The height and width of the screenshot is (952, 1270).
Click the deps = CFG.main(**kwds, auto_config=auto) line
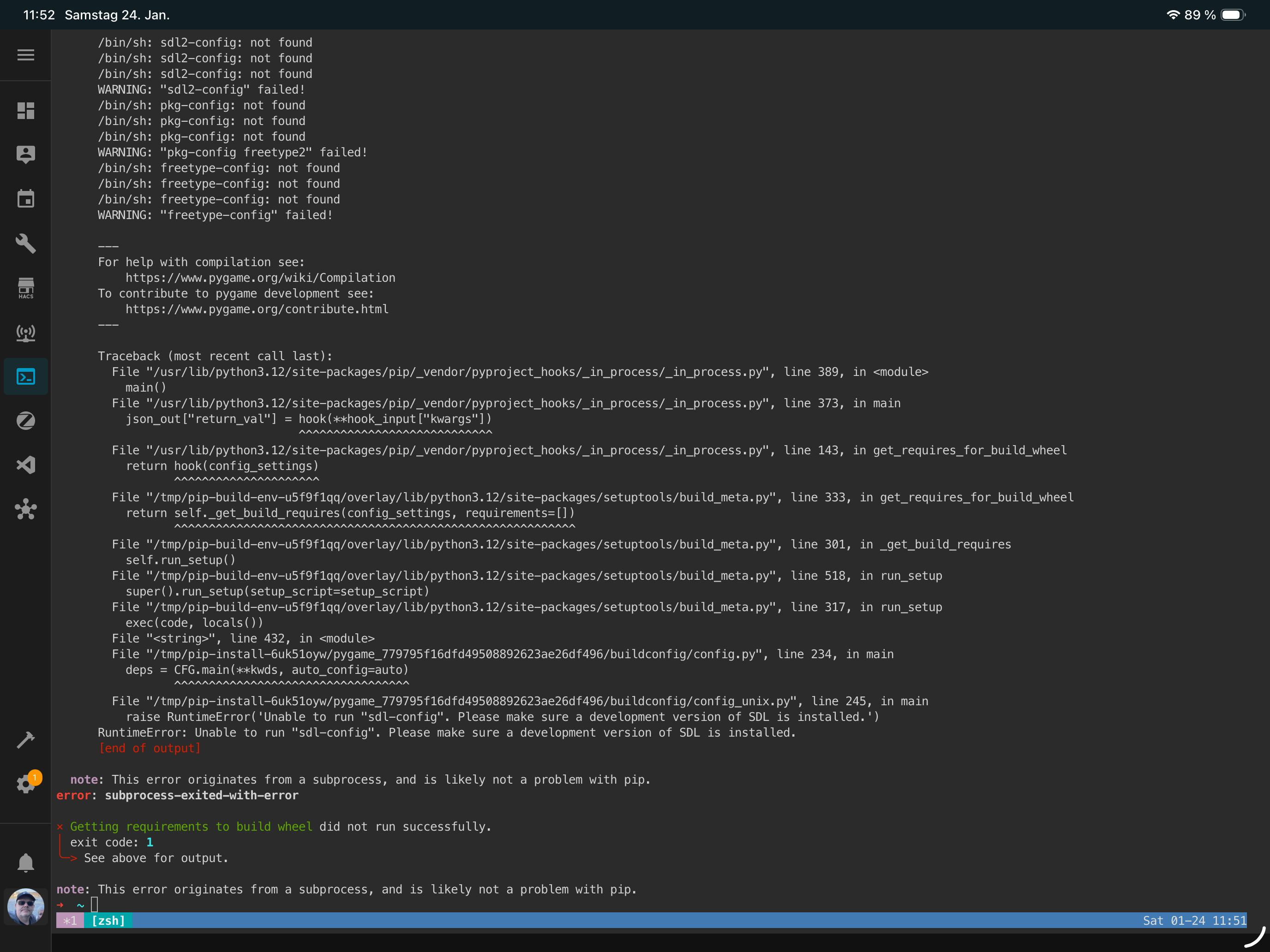pyautogui.click(x=267, y=670)
